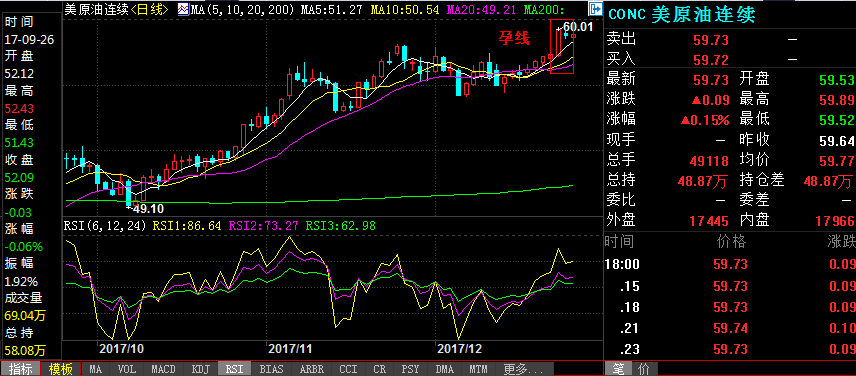Select the MACD indicator tab
The height and width of the screenshot is (376, 856).
tap(163, 369)
